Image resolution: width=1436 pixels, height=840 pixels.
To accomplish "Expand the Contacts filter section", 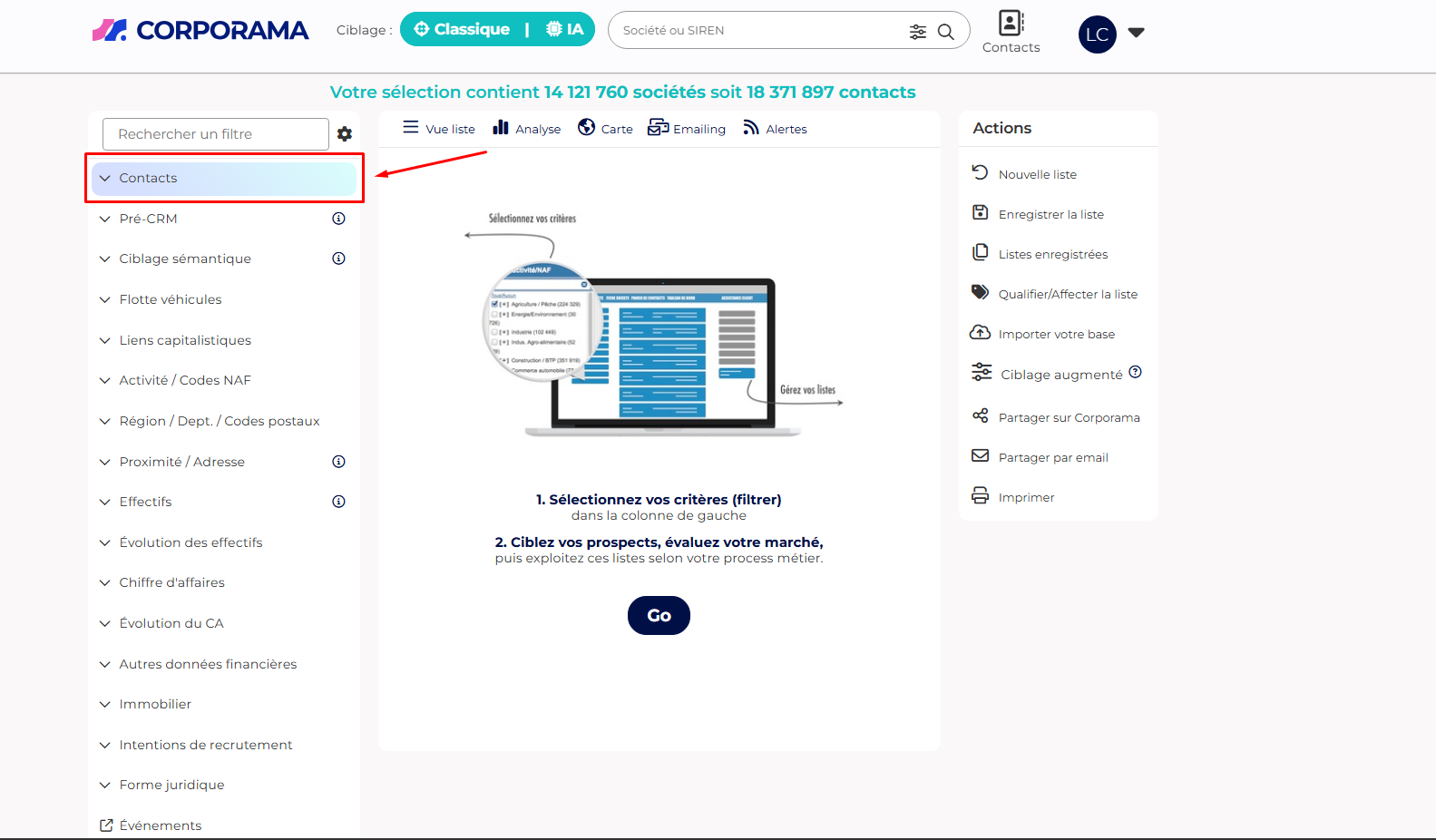I will [148, 179].
